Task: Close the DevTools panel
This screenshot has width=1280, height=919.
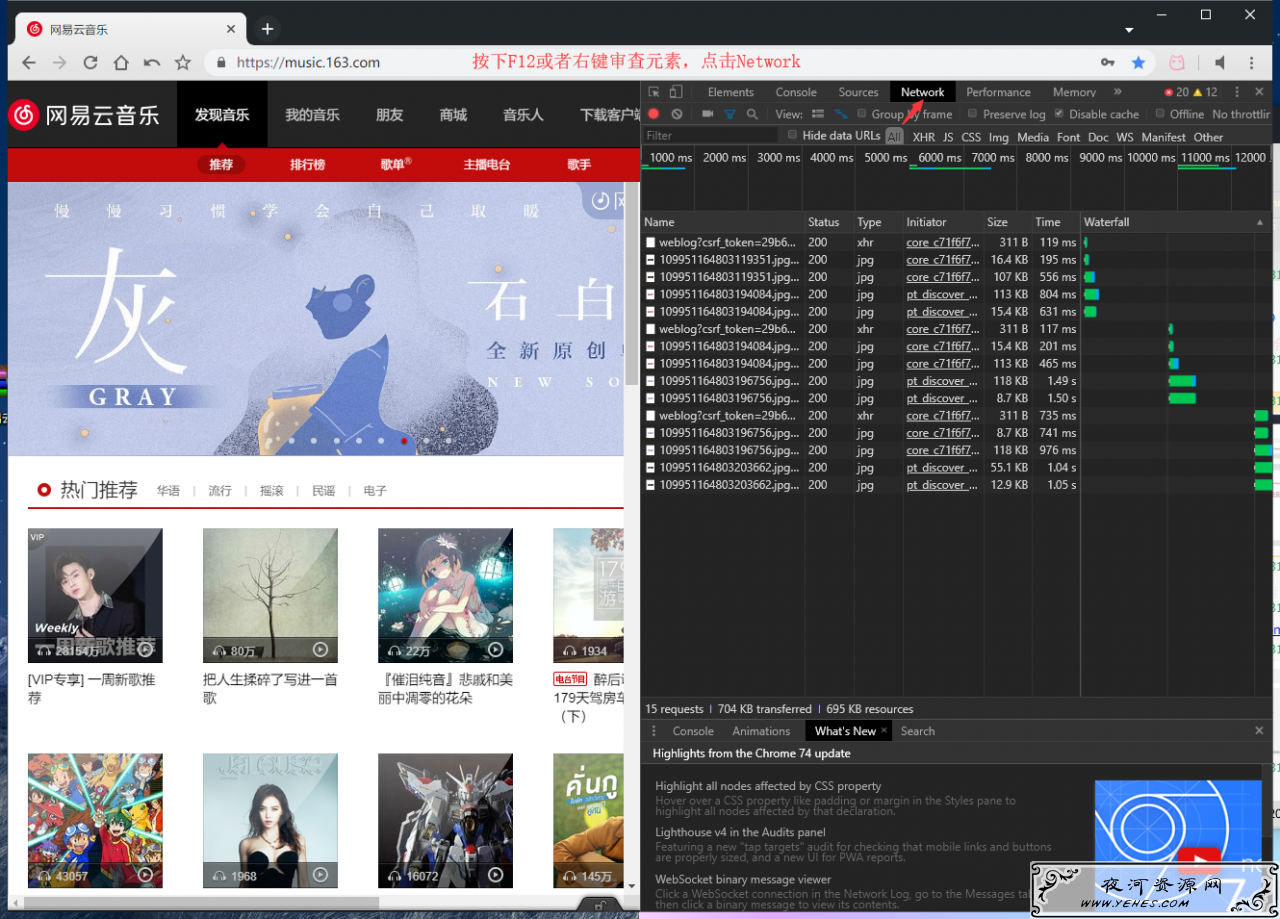Action: (1259, 92)
